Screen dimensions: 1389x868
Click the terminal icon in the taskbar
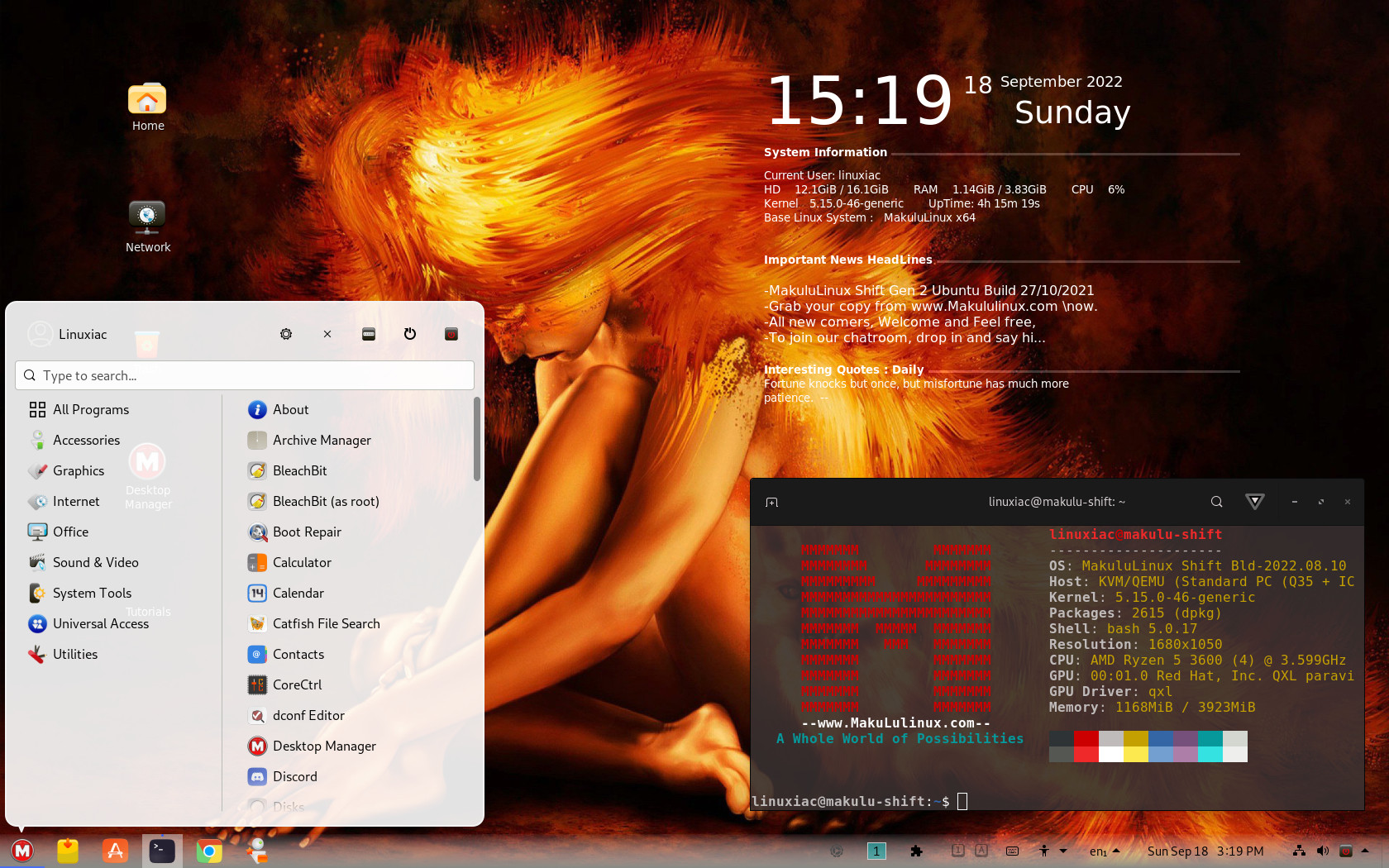[162, 851]
